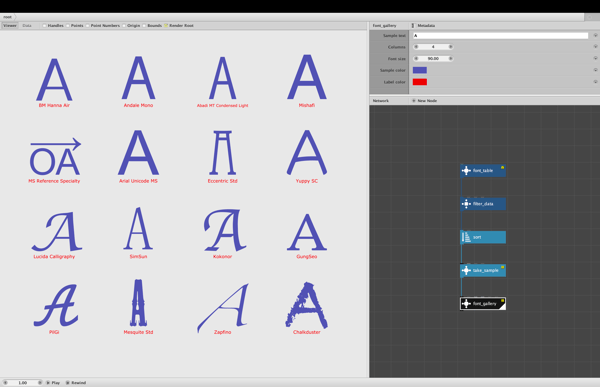Viewport: 600px width, 387px height.
Task: Rewind the animation
Action: tap(76, 383)
